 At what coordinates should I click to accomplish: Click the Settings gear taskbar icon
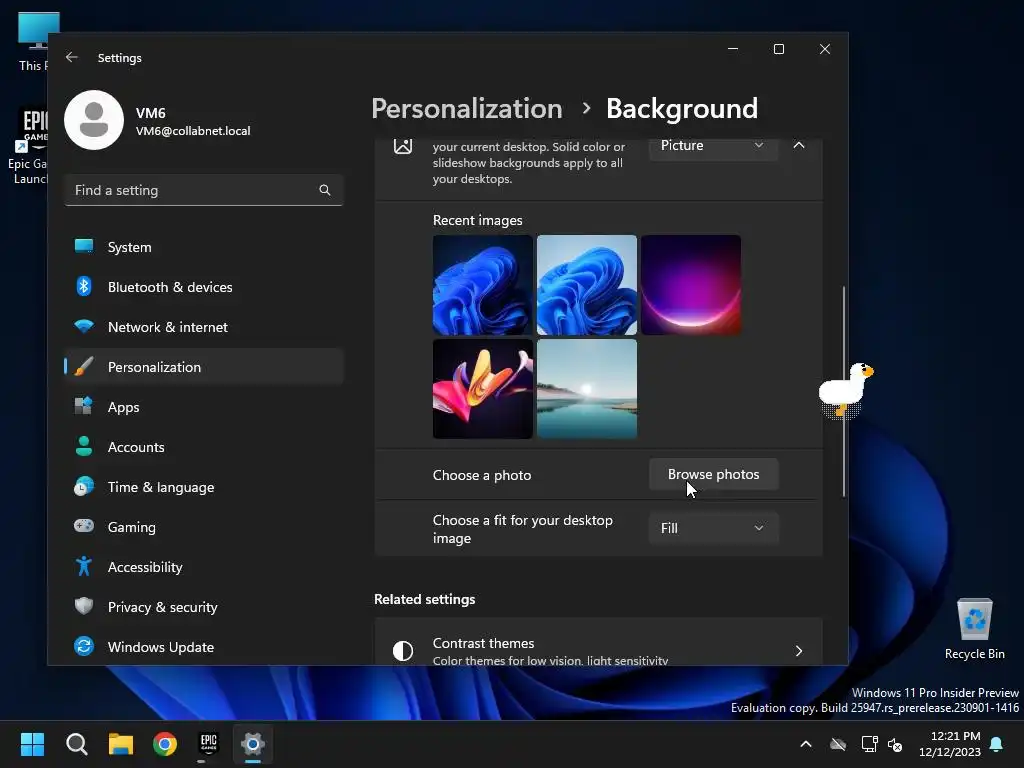tap(253, 744)
